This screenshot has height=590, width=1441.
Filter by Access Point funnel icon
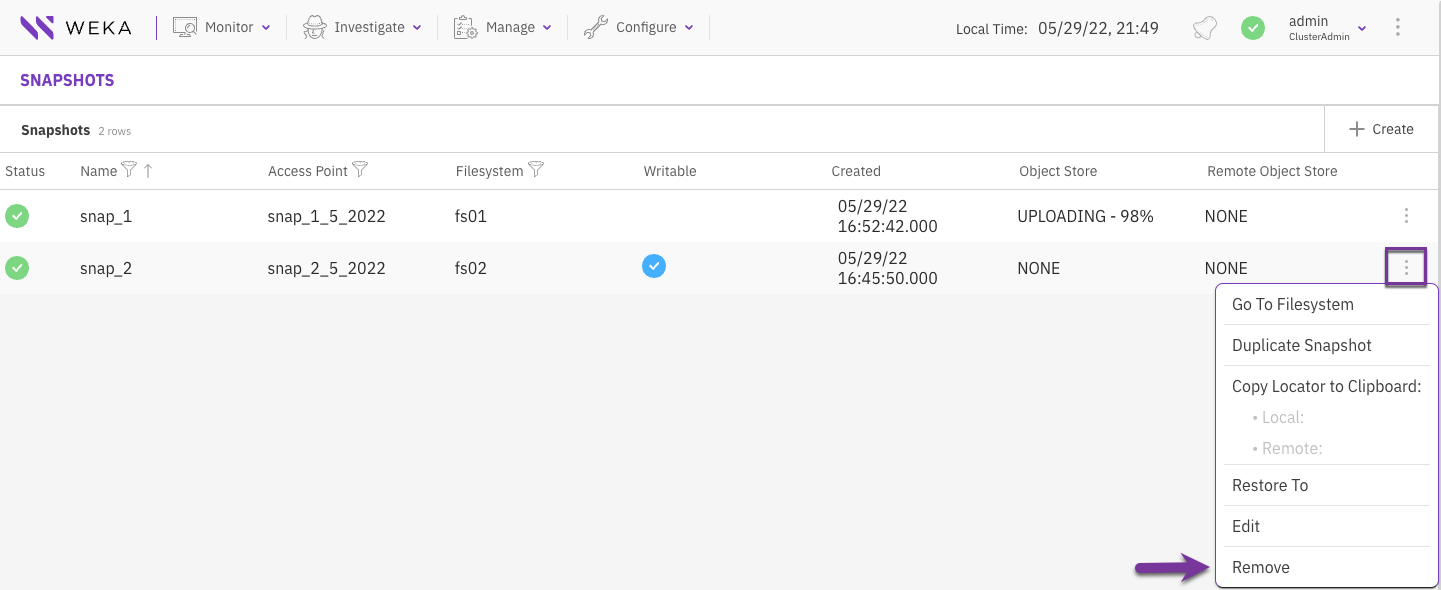click(360, 170)
